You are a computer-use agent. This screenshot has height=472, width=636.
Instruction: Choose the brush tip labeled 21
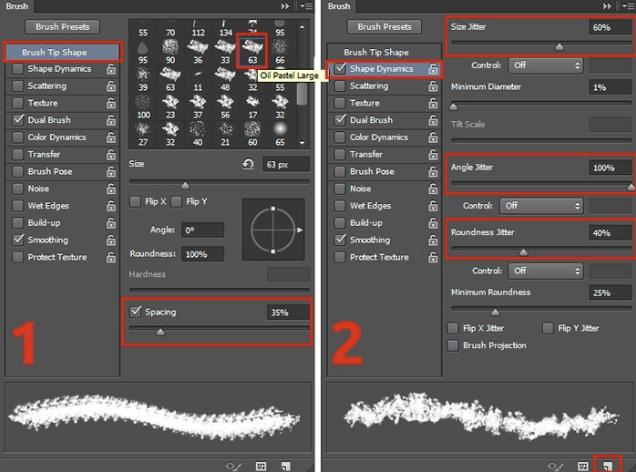[225, 134]
